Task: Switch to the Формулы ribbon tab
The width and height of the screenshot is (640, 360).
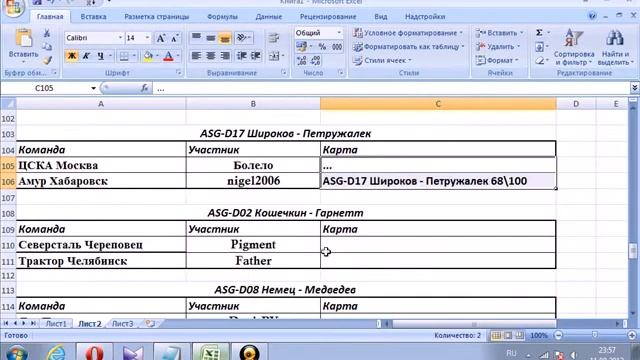Action: (x=222, y=17)
